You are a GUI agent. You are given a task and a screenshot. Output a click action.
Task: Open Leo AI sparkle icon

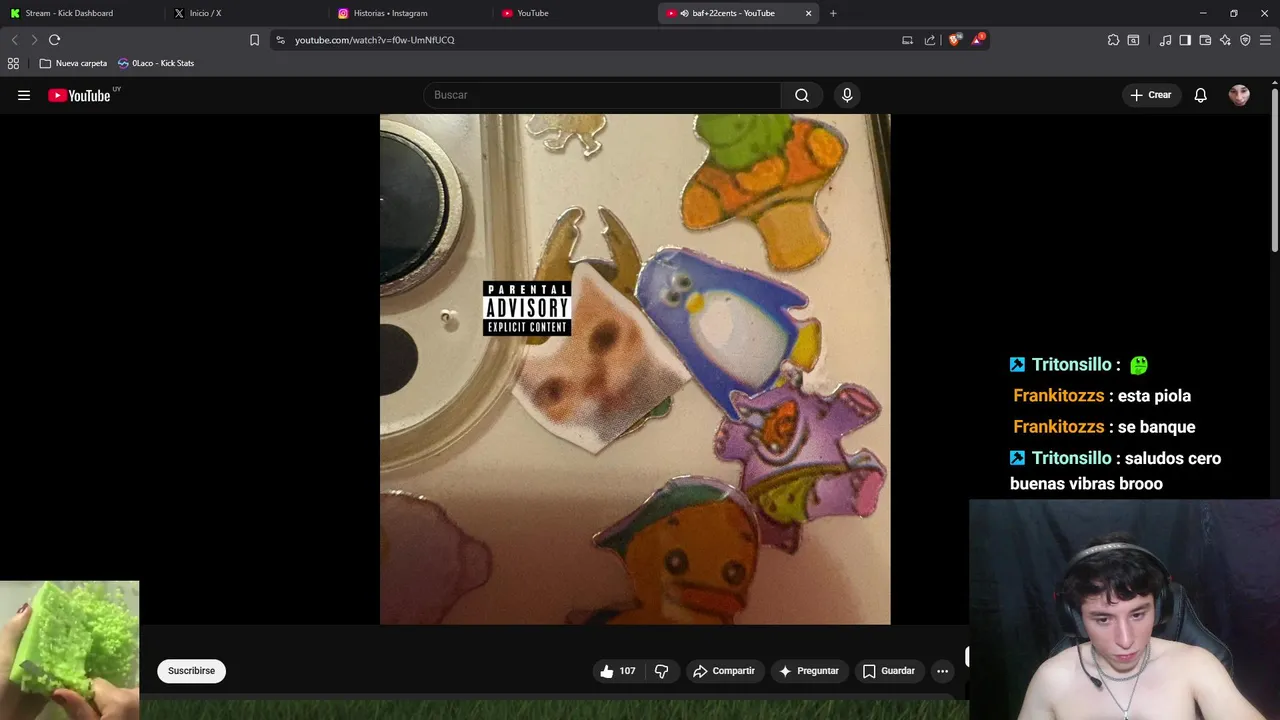pyautogui.click(x=1225, y=40)
